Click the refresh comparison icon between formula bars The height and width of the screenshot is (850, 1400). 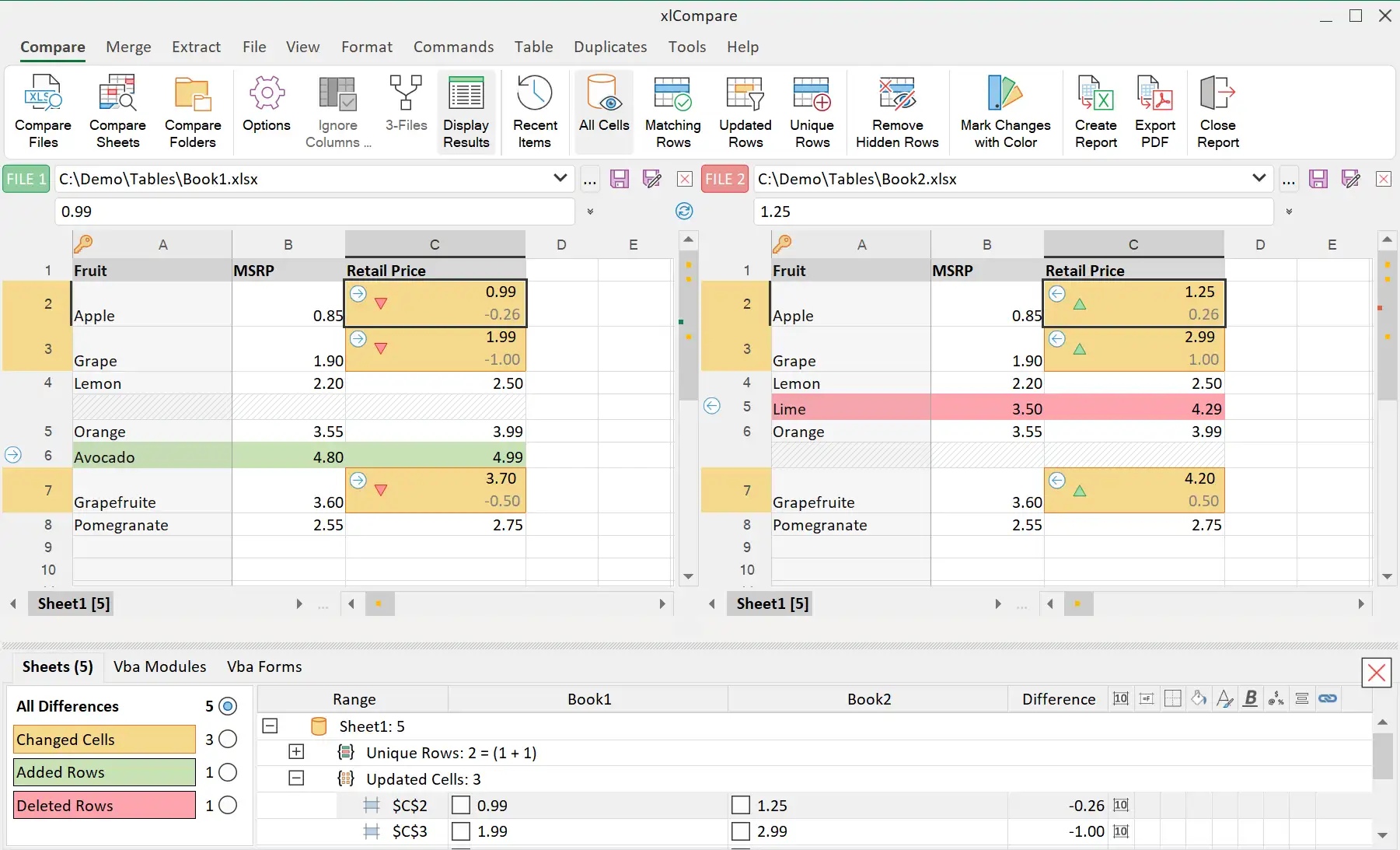coord(683,211)
